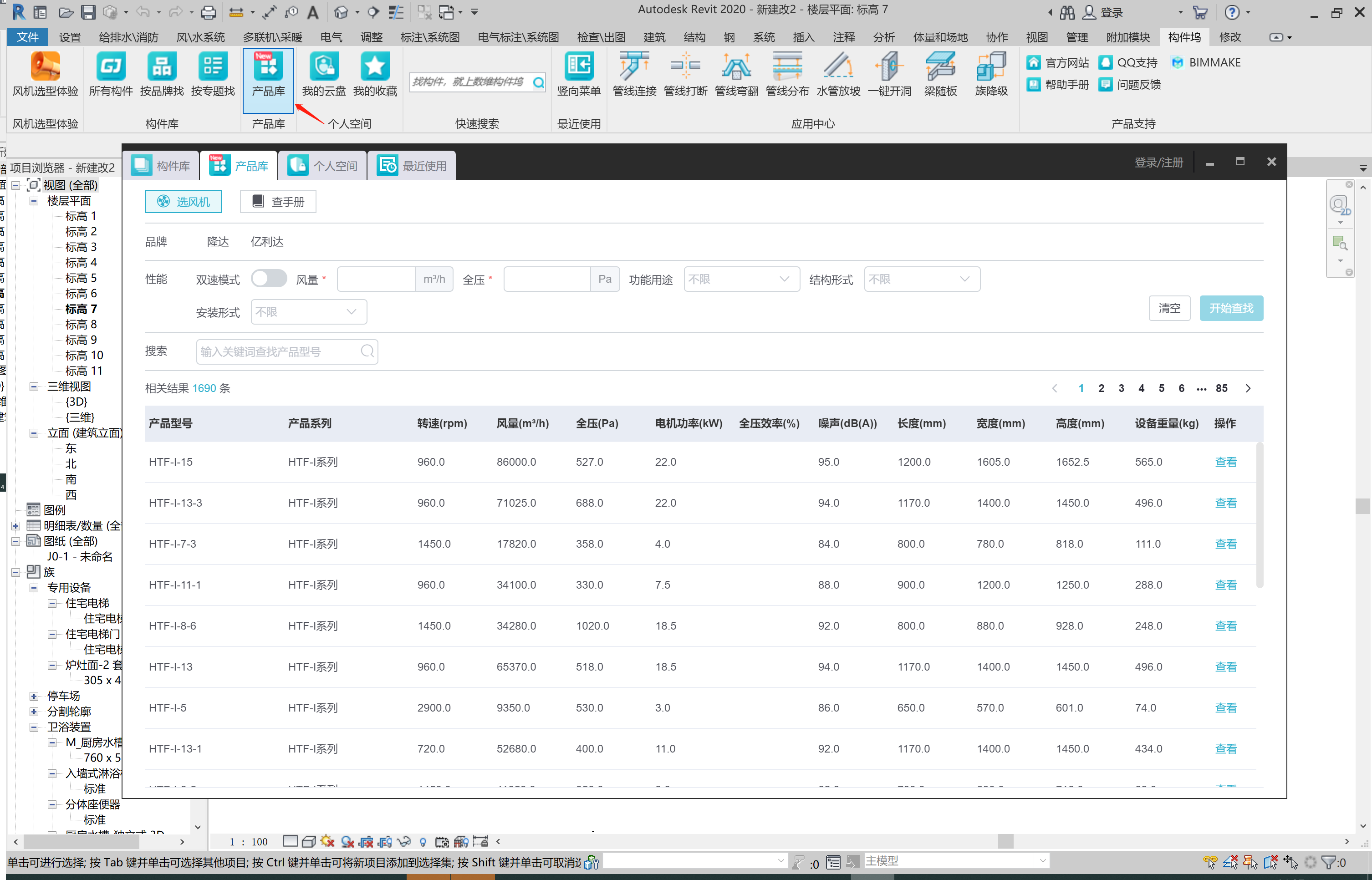
Task: Select the 管线连接 tool
Action: tap(634, 74)
